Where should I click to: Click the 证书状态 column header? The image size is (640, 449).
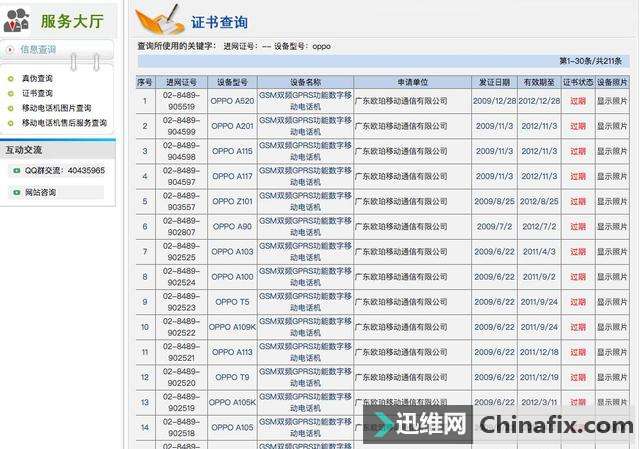coord(578,82)
